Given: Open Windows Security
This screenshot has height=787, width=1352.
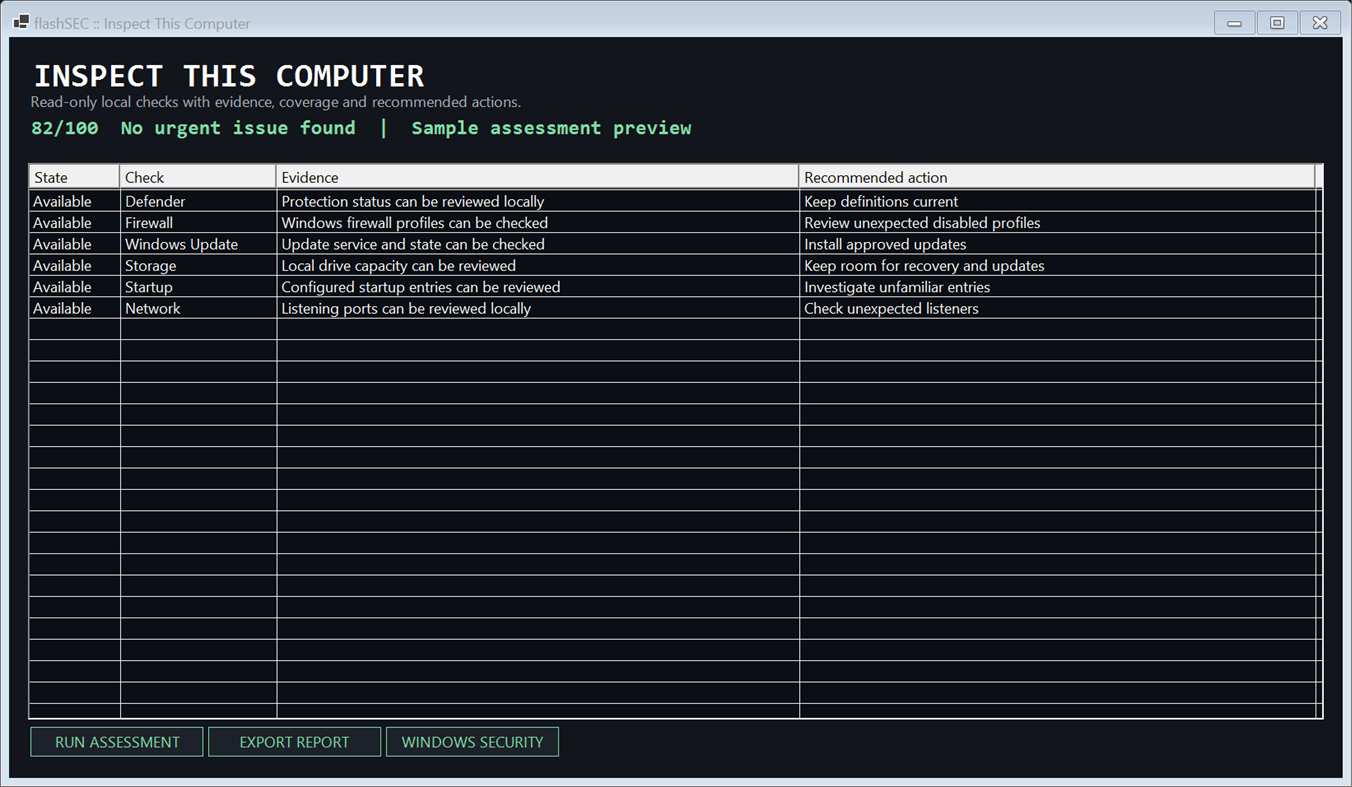Looking at the screenshot, I should (472, 742).
